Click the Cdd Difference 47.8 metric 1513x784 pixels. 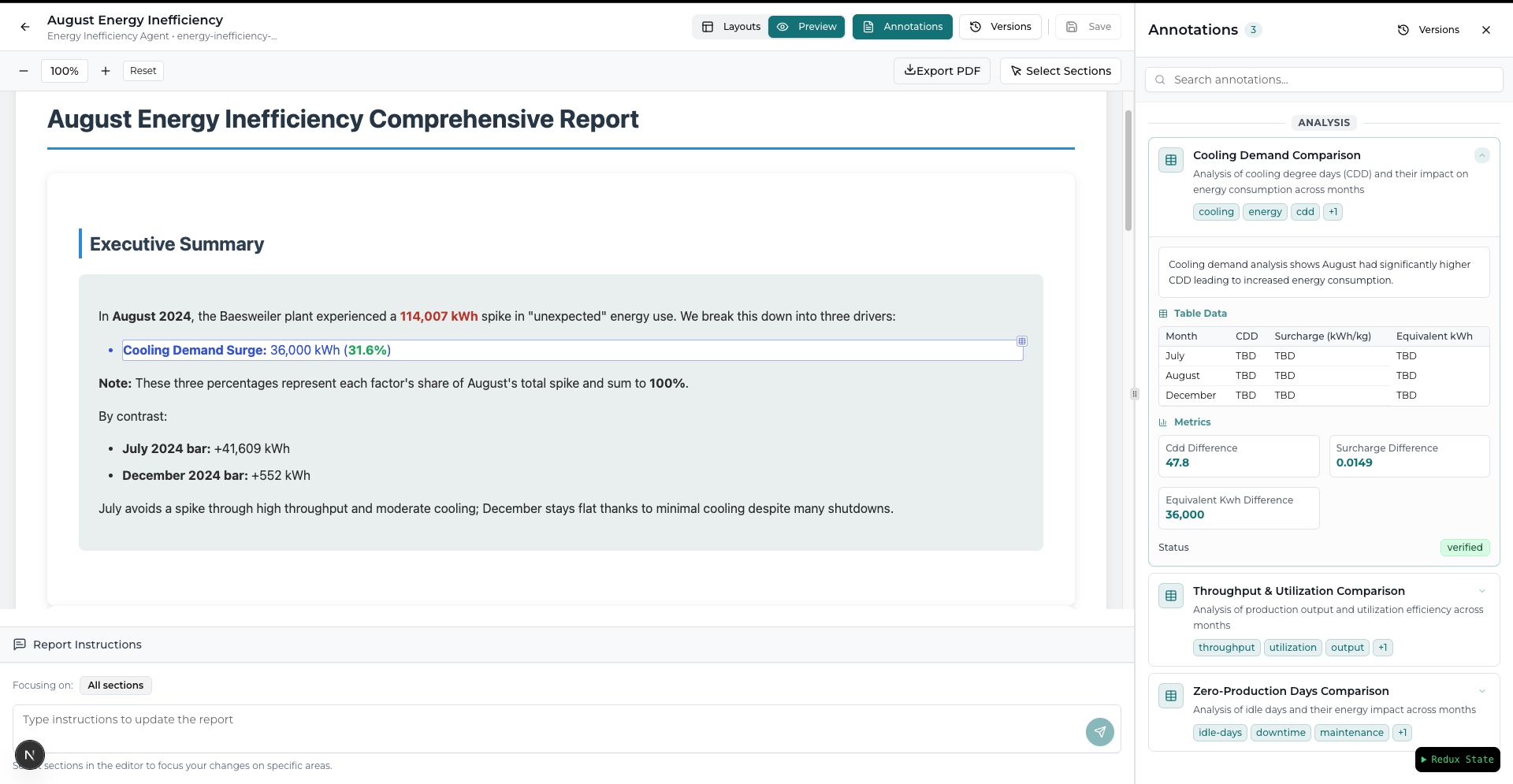point(1239,456)
